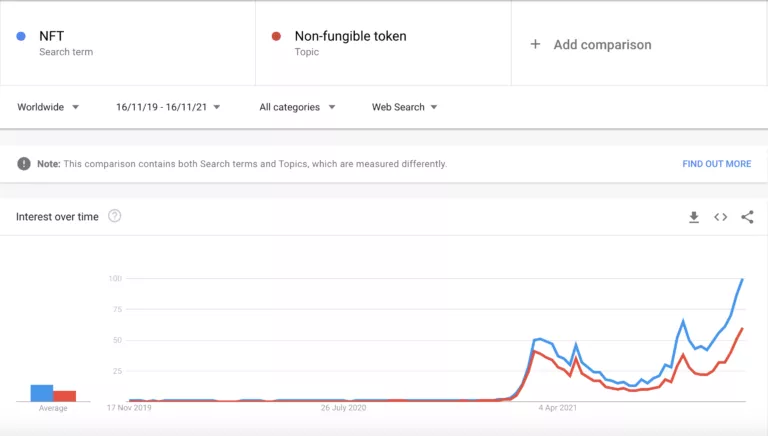This screenshot has width=768, height=436.
Task: Click the plus icon to add comparison
Action: [535, 44]
